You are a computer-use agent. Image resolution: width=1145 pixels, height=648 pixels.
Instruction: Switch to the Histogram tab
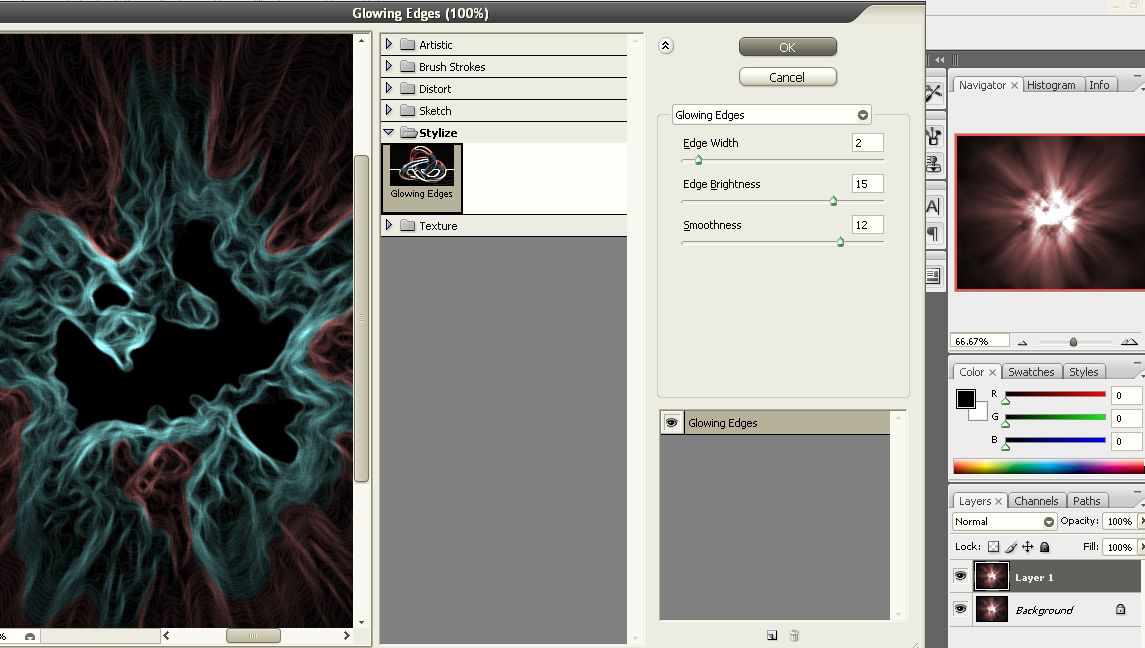pos(1051,85)
